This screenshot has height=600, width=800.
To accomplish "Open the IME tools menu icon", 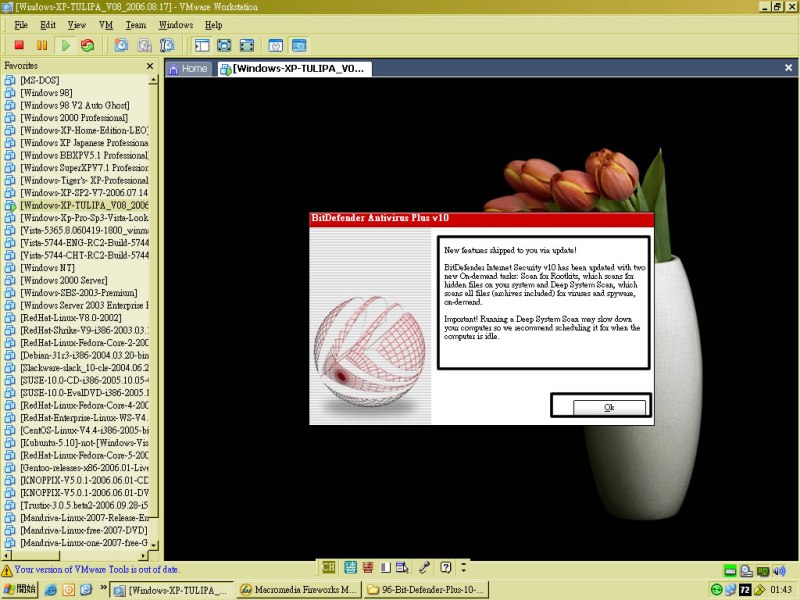I will click(402, 567).
